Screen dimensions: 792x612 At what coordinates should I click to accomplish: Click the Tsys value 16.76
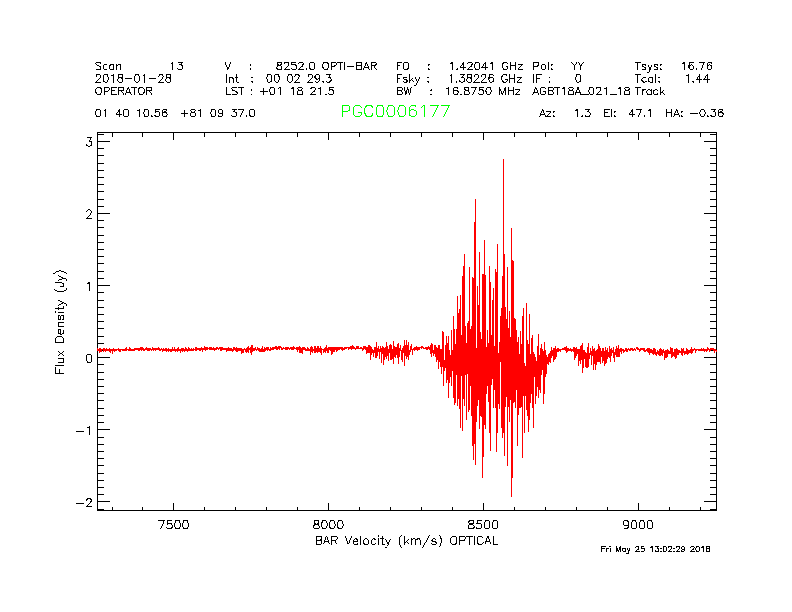tap(697, 66)
